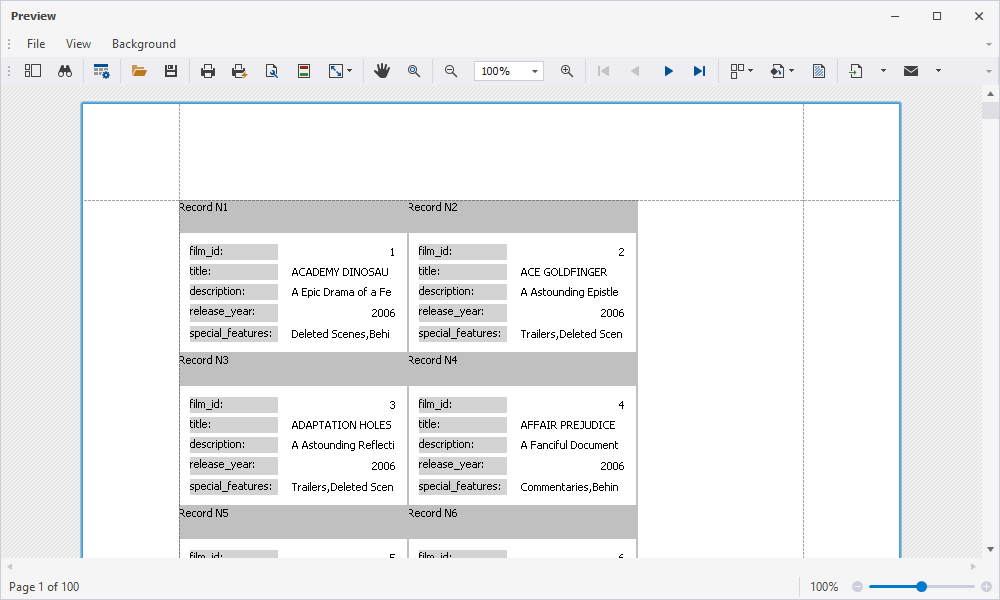Expand the Send via E-Mail dropdown arrow
The height and width of the screenshot is (600, 1000).
coord(938,71)
